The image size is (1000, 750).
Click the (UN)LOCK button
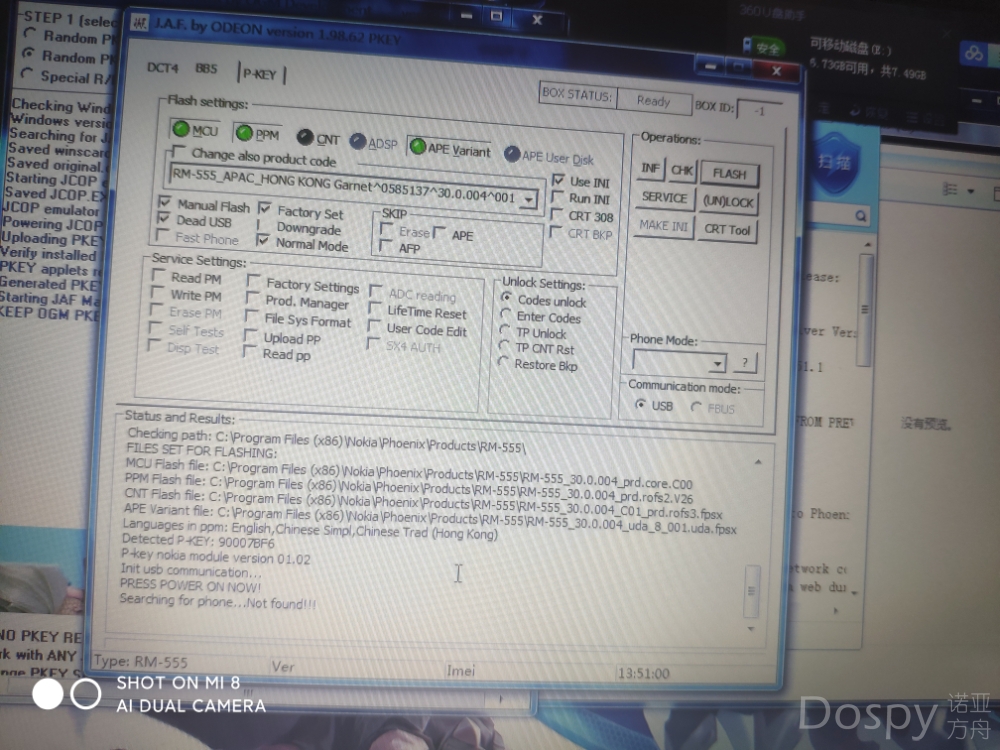pos(728,202)
